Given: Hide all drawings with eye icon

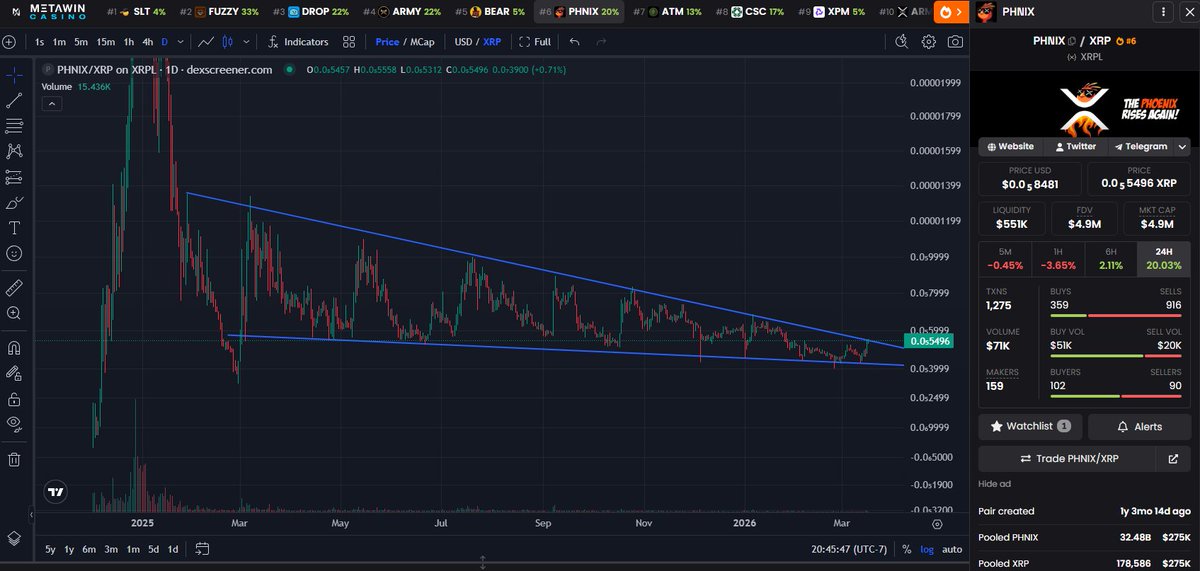Looking at the screenshot, I should pos(14,424).
